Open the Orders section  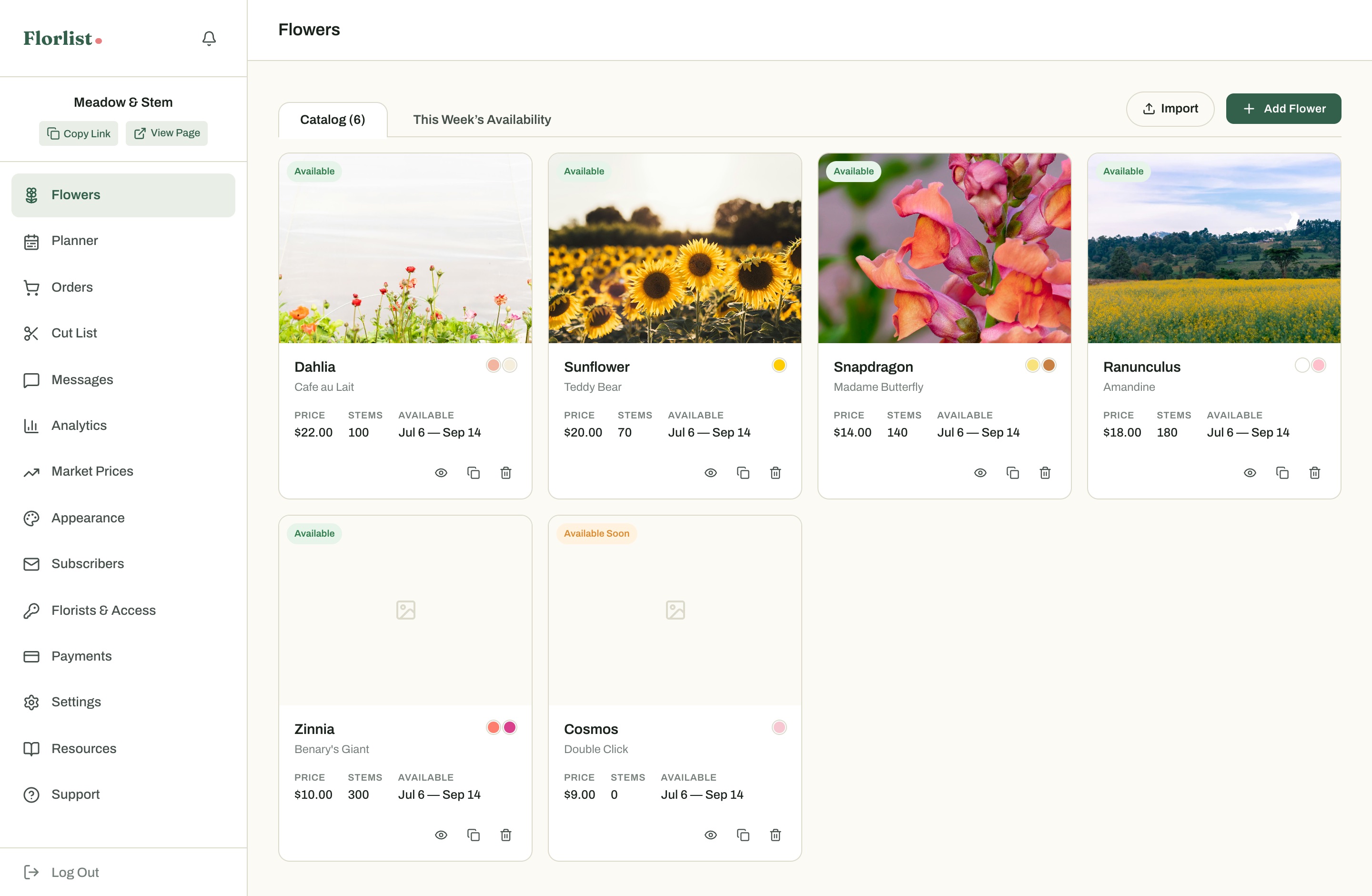123,287
